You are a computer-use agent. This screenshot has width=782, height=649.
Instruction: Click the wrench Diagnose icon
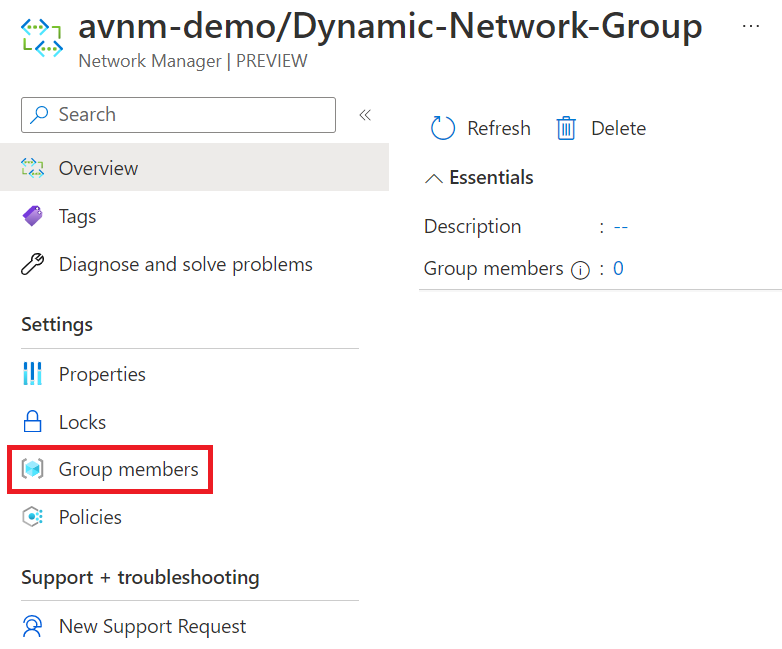(x=33, y=264)
